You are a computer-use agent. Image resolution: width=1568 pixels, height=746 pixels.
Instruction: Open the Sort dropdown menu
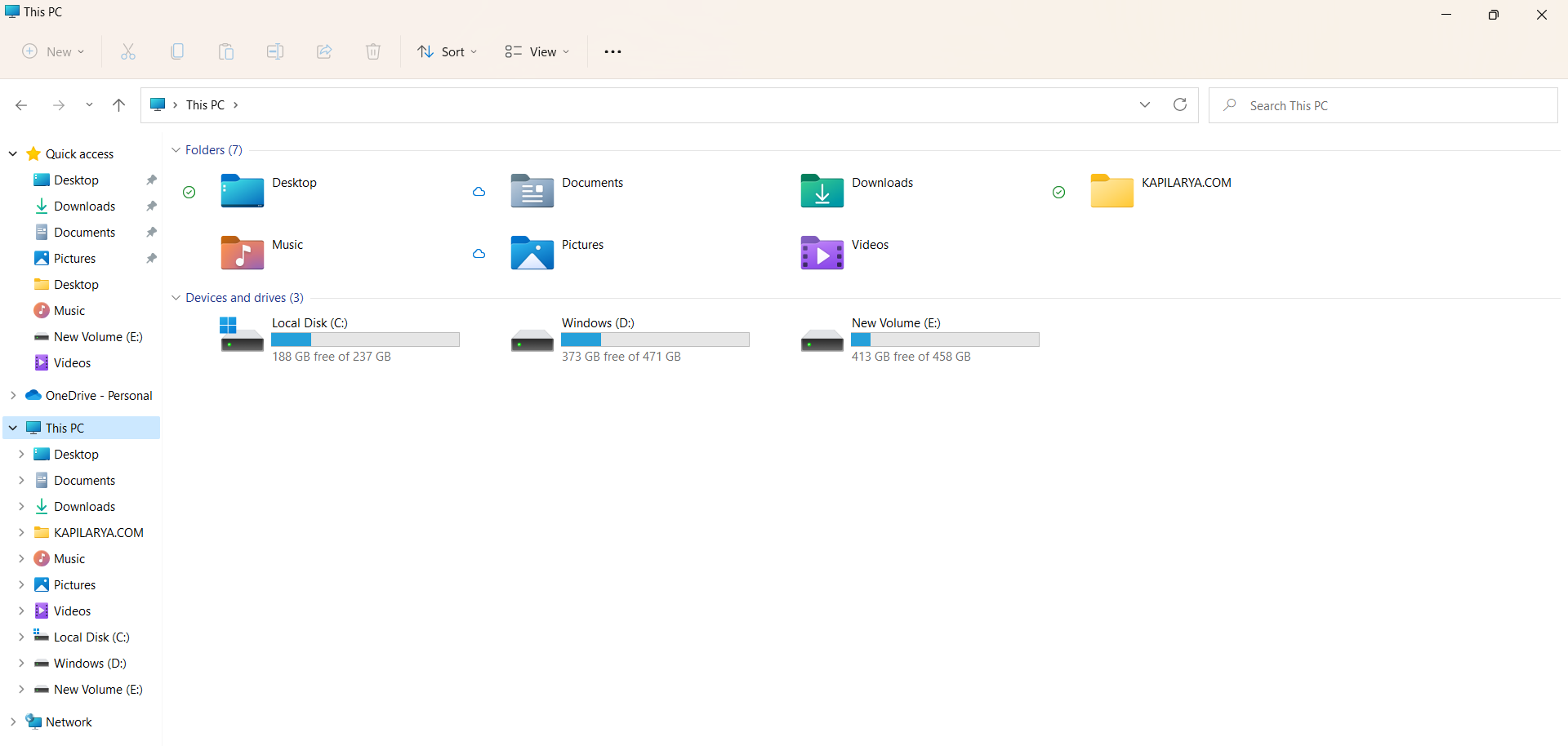[x=448, y=51]
